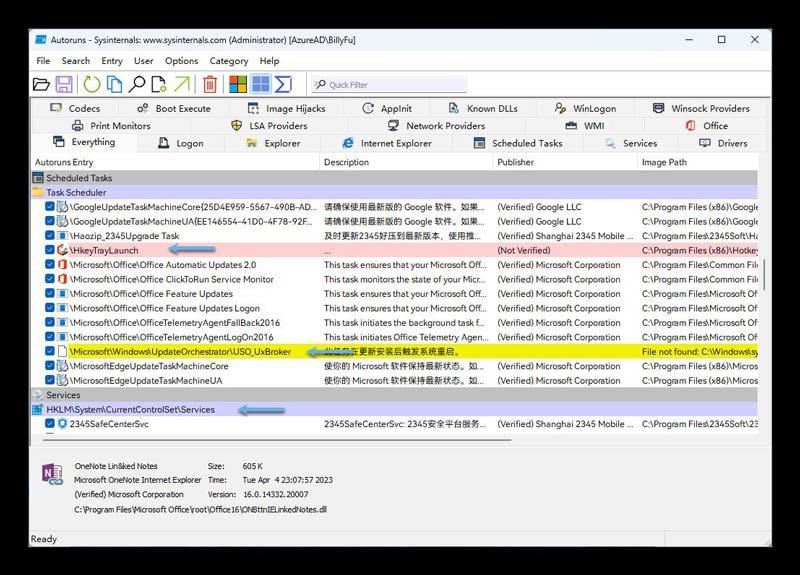
Task: Switch to the Winsock Providers tab
Action: pos(701,108)
